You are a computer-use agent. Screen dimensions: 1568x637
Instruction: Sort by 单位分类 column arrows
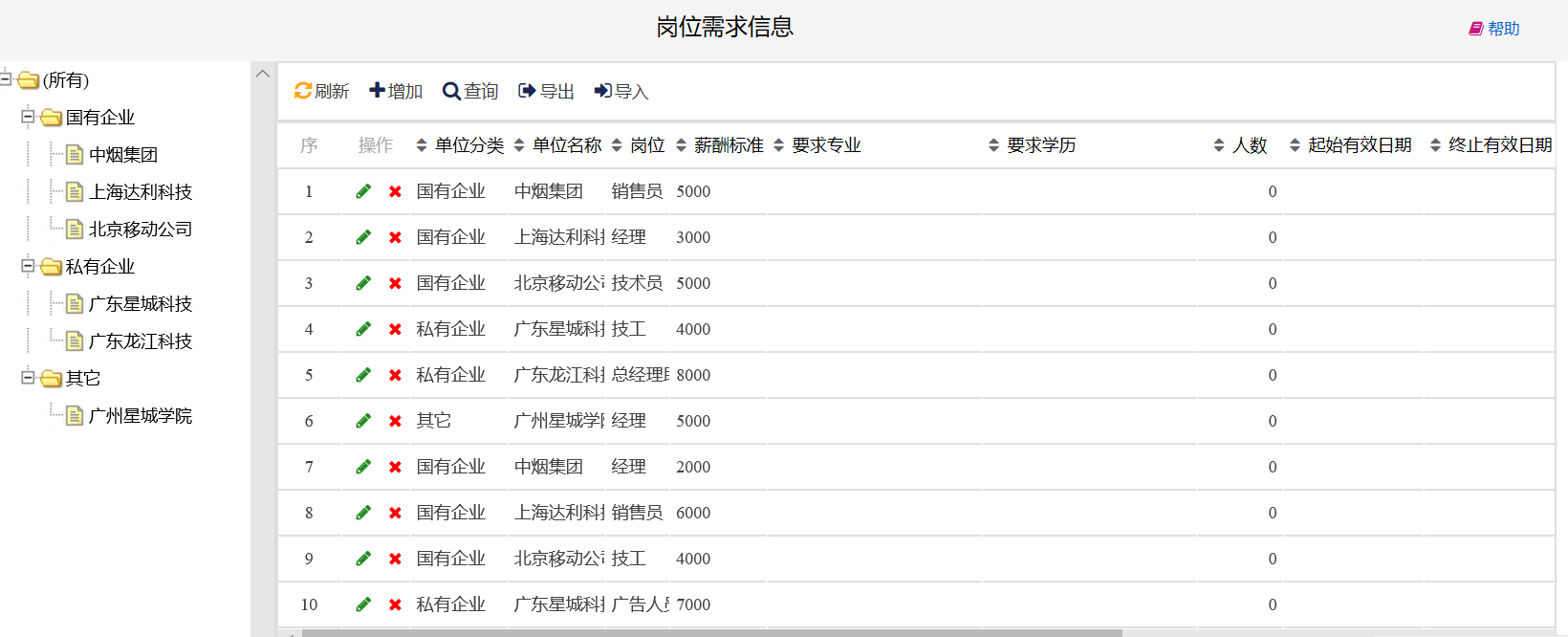[x=422, y=145]
